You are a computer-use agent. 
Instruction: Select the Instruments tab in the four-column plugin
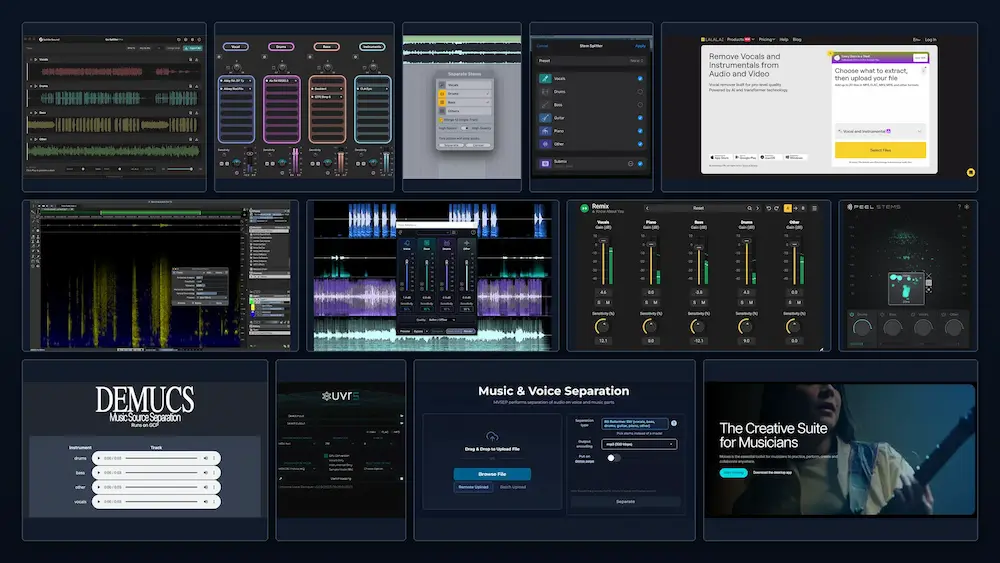coord(372,47)
